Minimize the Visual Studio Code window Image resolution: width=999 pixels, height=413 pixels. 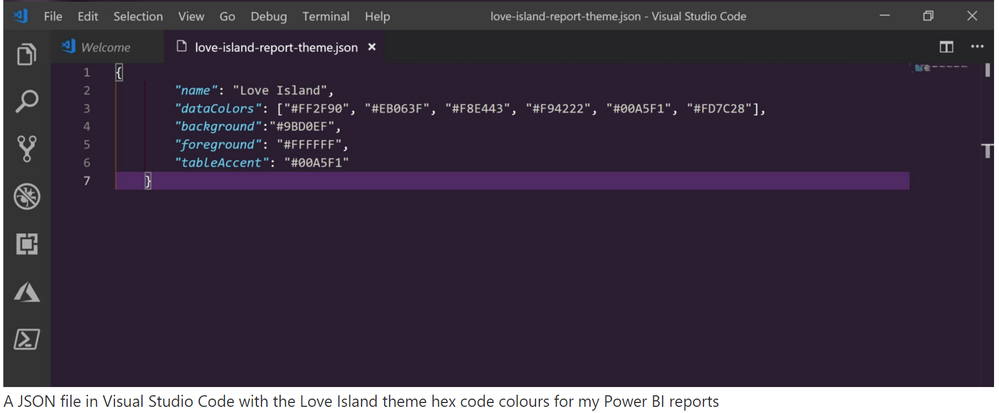884,16
